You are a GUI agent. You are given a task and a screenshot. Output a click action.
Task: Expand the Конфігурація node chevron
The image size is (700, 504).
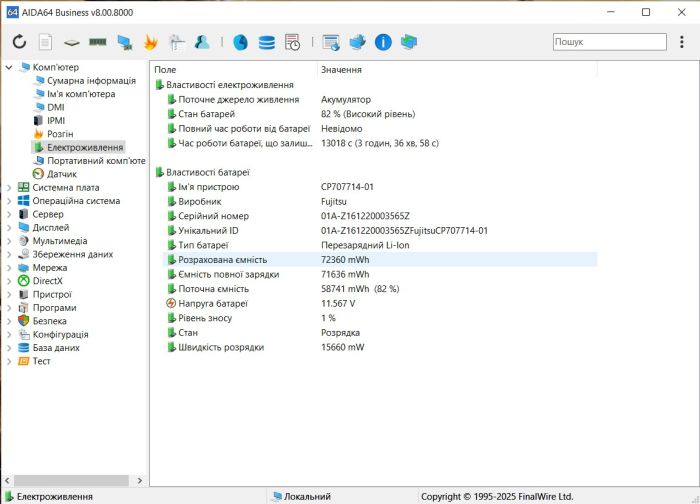point(9,334)
